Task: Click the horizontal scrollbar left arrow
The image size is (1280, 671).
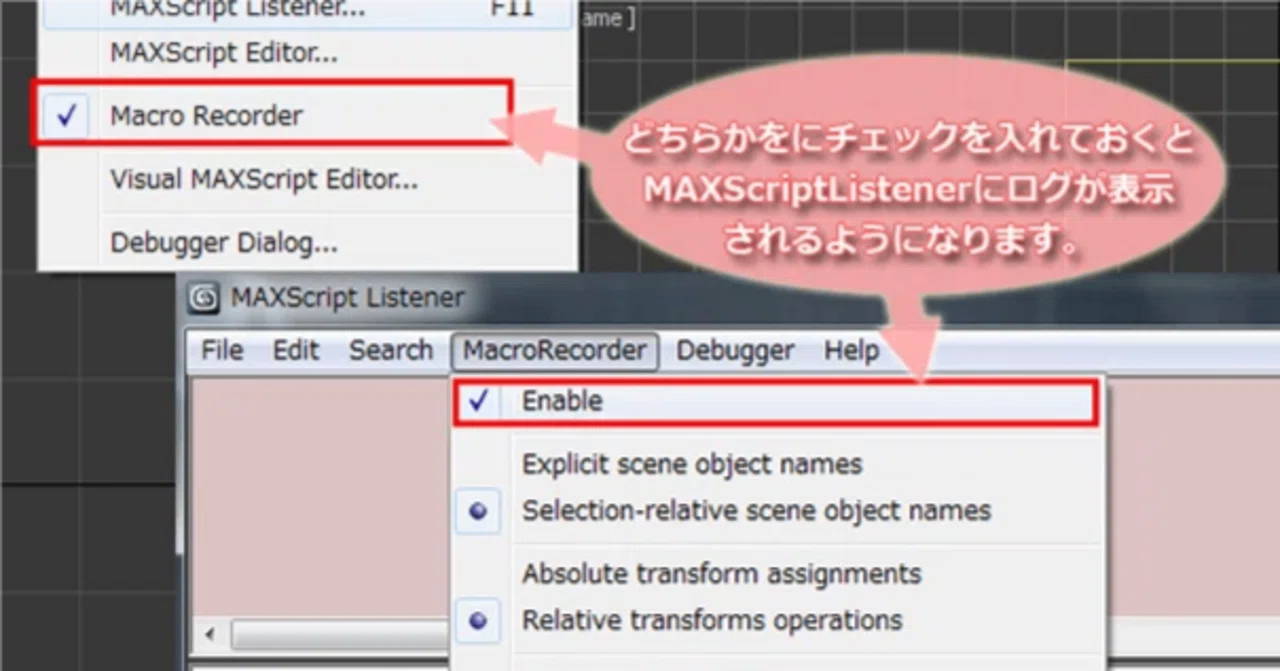Action: [x=210, y=635]
